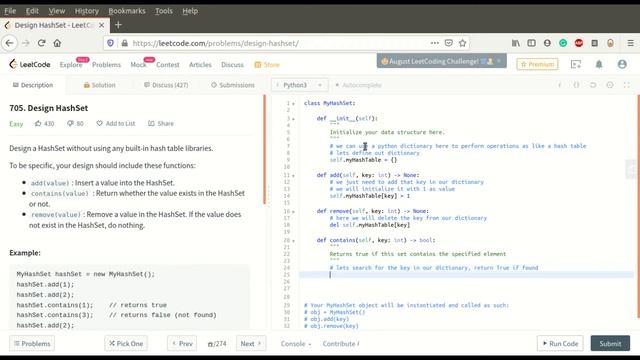
Task: Open the Grammarly extension icon
Action: pos(563,43)
